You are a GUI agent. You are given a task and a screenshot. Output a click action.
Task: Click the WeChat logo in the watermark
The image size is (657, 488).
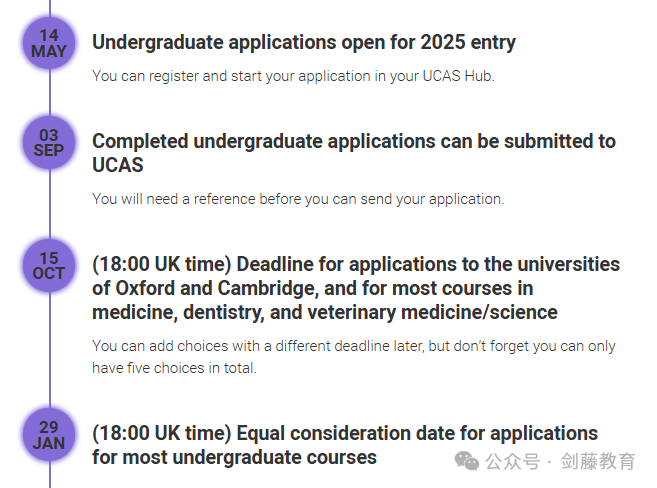467,461
